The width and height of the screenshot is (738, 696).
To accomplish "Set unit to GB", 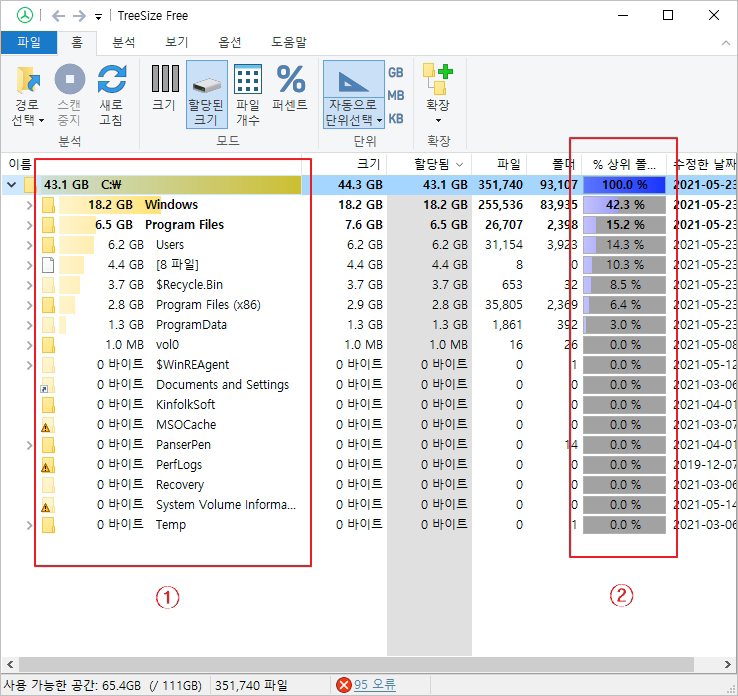I will pos(396,72).
